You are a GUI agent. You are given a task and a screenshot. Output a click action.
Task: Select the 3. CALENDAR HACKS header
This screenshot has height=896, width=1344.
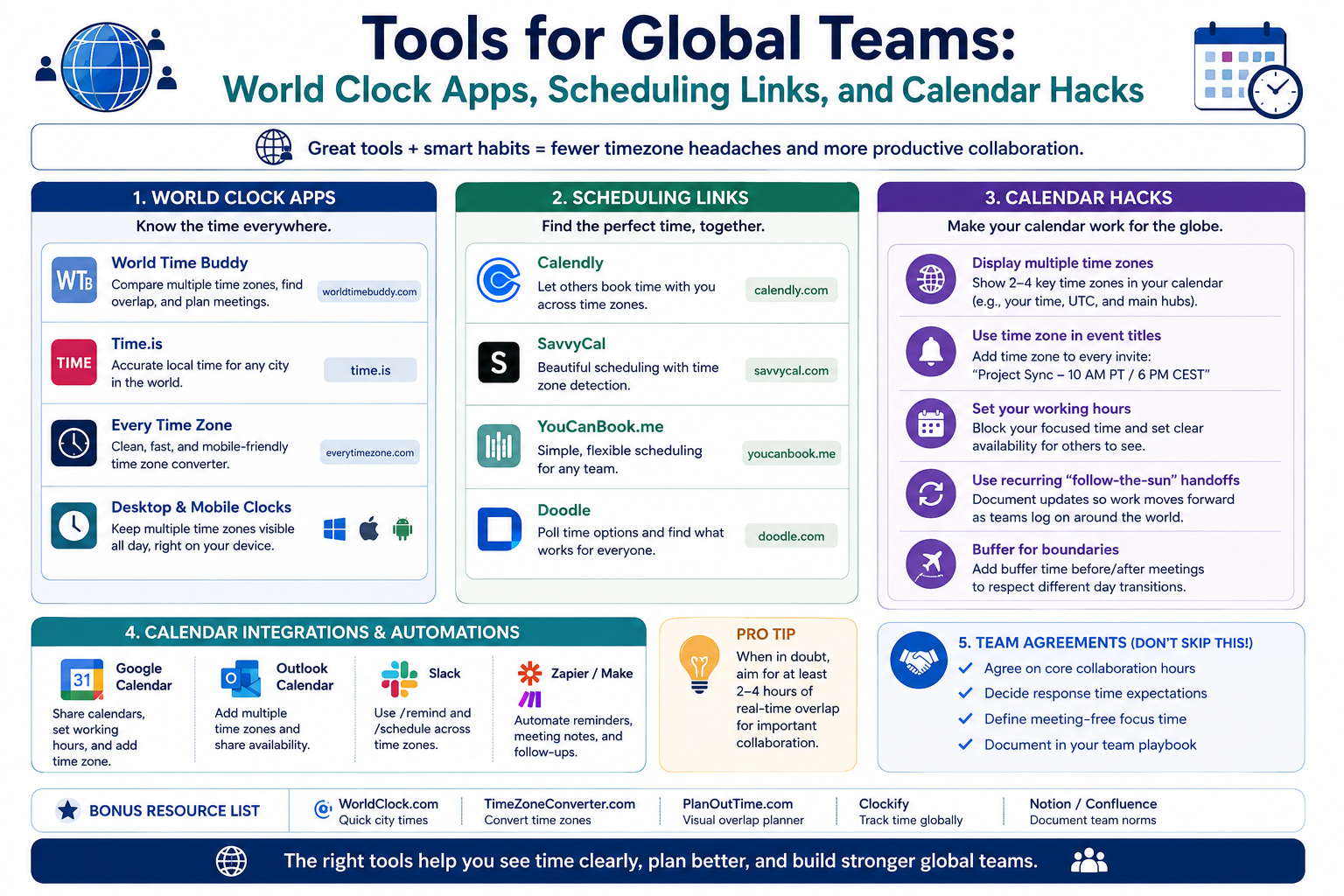click(1090, 198)
